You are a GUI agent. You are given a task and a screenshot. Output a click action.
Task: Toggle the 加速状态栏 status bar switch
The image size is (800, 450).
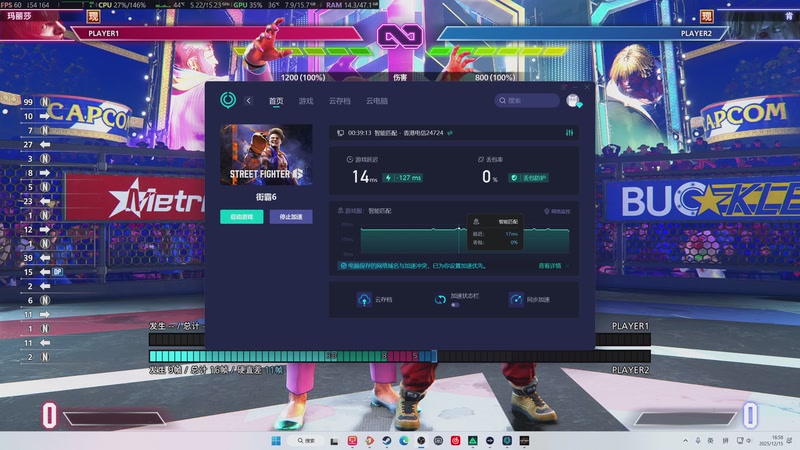coord(455,305)
